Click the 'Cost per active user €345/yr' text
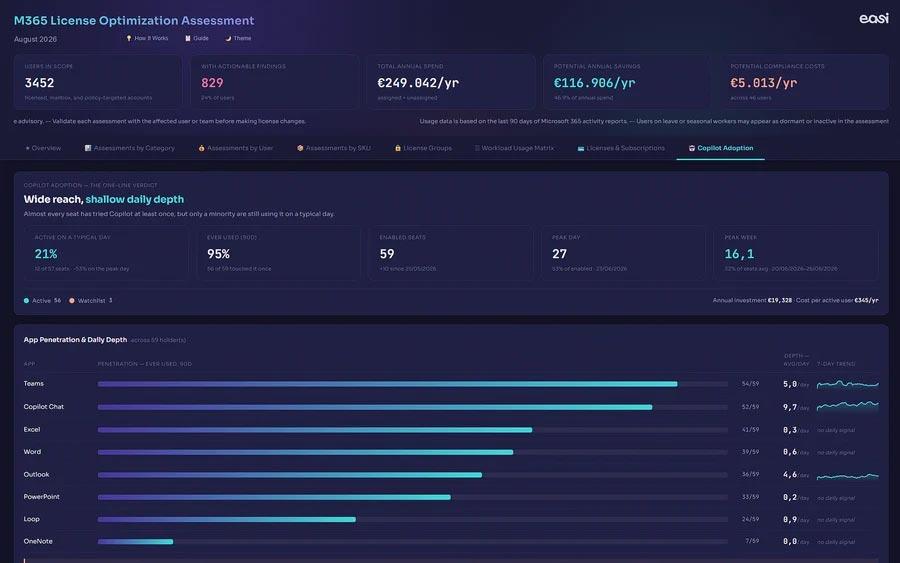Screen dimensions: 900x563 point(837,301)
